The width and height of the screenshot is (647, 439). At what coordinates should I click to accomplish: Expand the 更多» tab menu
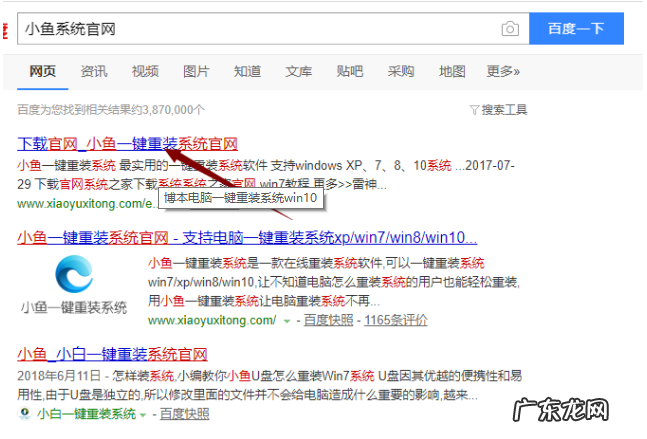503,71
